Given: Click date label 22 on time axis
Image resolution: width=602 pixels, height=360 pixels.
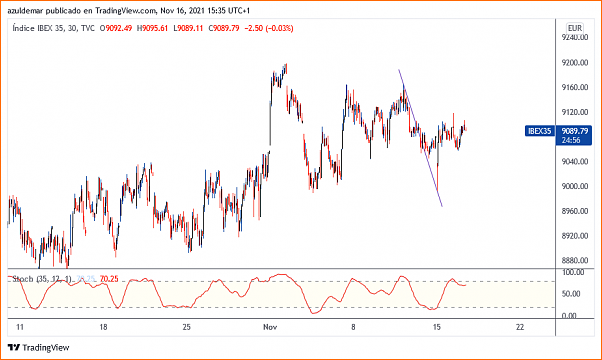Looking at the screenshot, I should pos(520,327).
